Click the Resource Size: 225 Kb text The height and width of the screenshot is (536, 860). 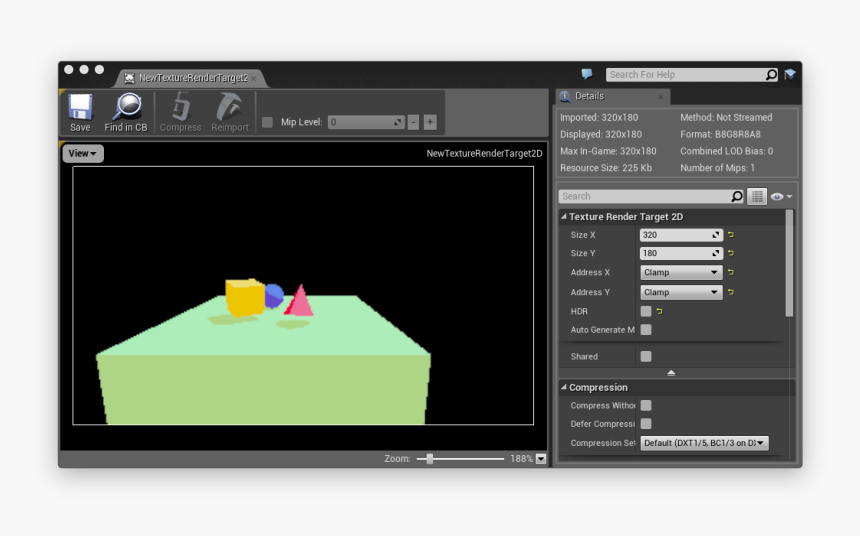(606, 168)
